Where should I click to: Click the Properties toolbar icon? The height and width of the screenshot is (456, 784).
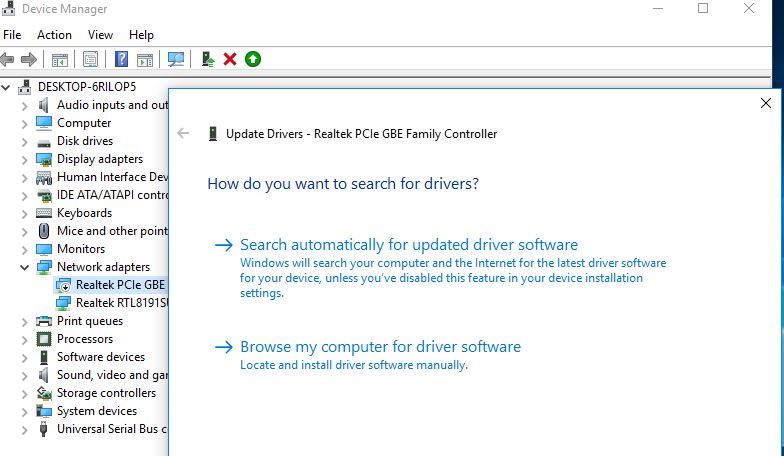click(x=91, y=59)
